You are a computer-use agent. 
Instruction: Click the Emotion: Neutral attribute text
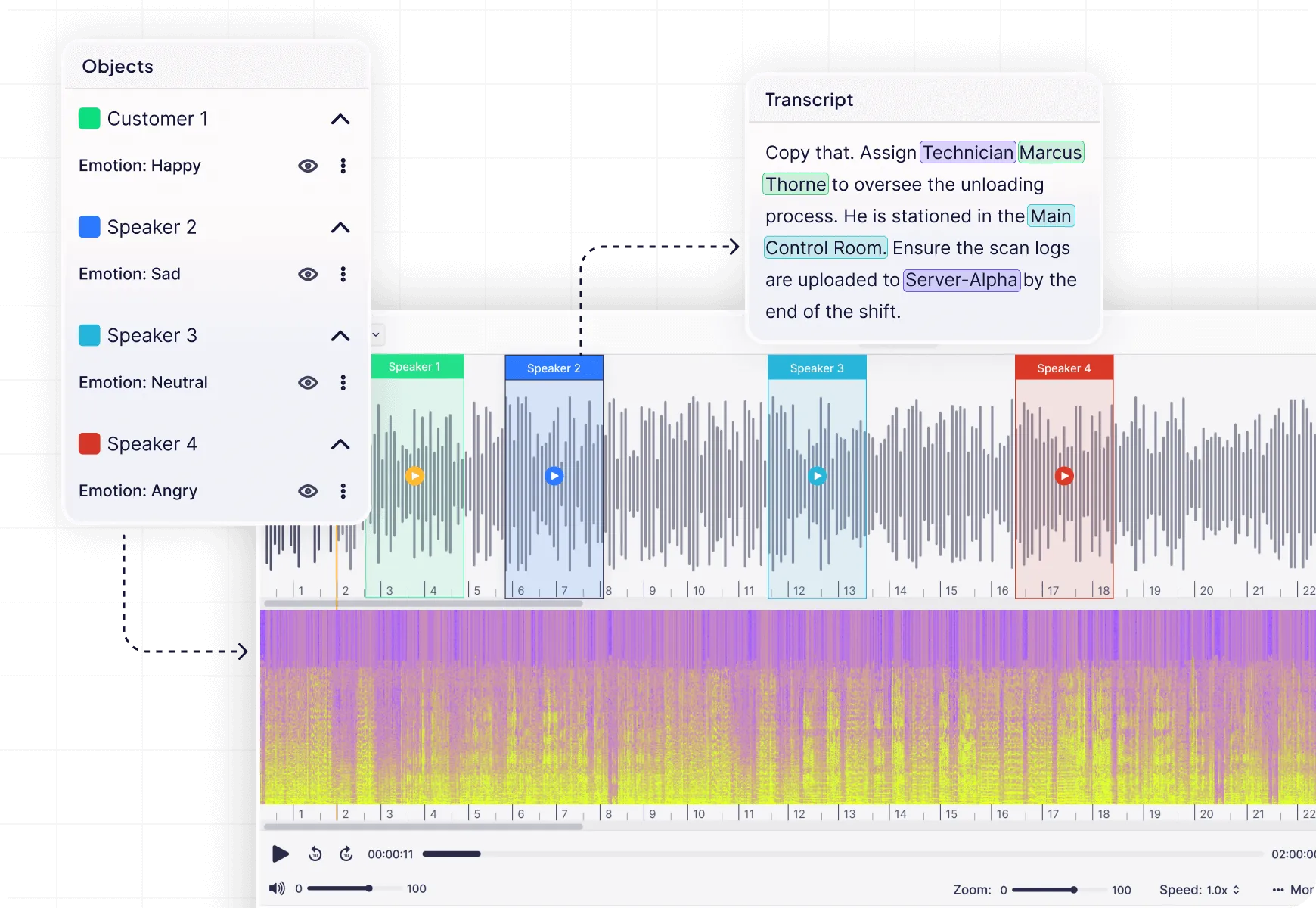coord(143,382)
